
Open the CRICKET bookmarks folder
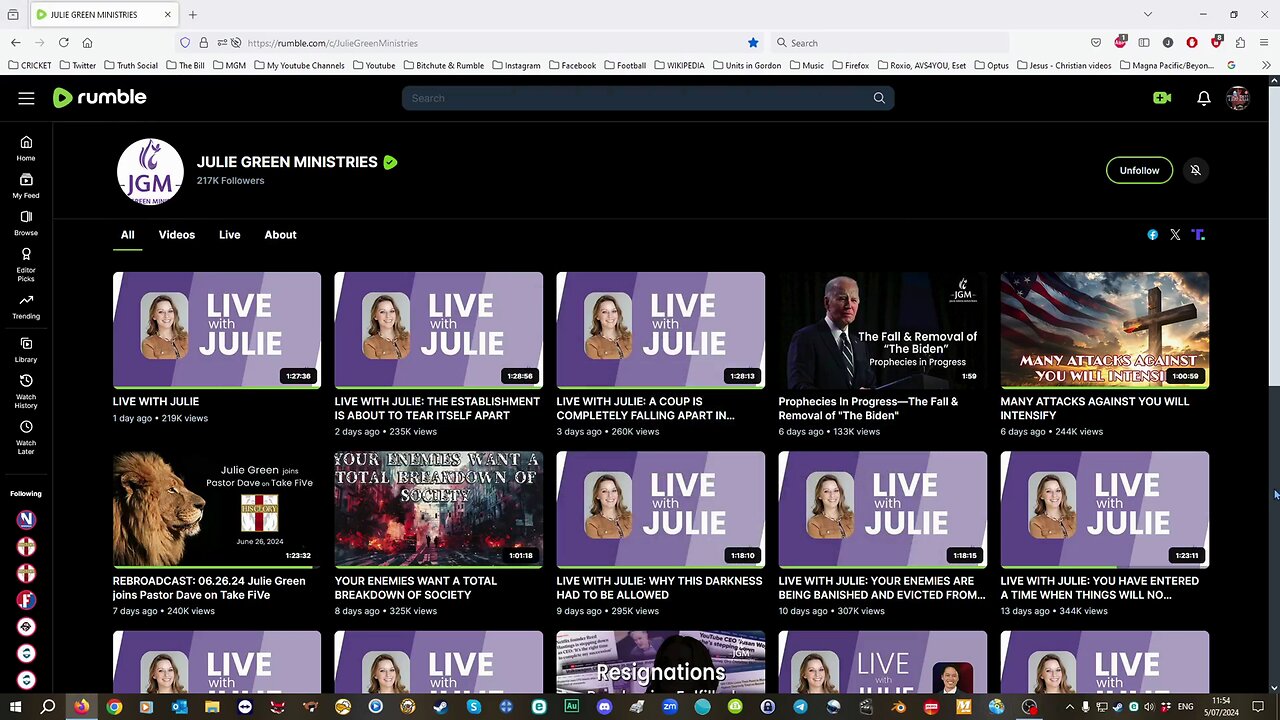[29, 65]
